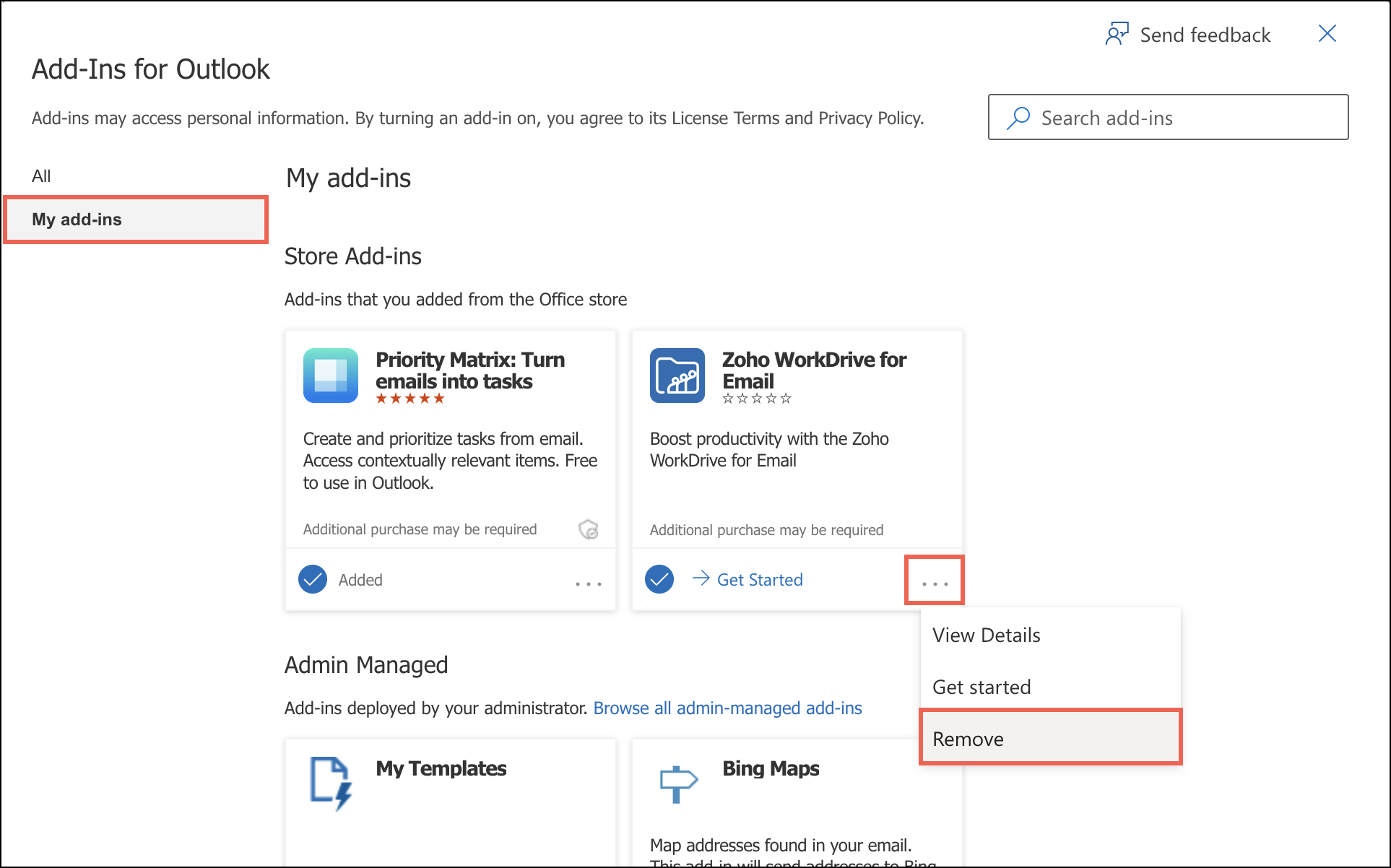1391x868 pixels.
Task: Click the arrow icon beside Get Started
Action: 701,578
